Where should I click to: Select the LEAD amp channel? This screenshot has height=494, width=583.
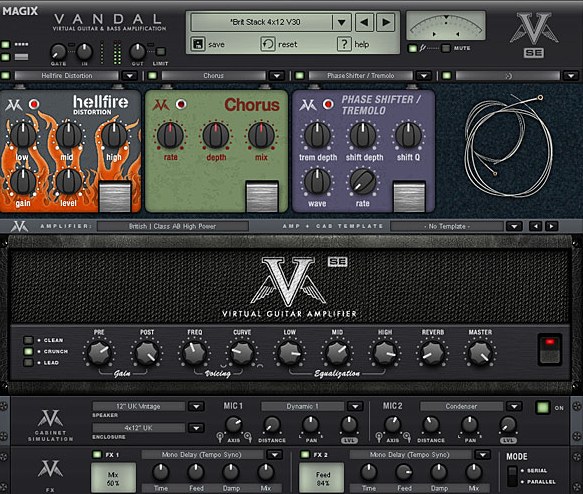tap(28, 362)
